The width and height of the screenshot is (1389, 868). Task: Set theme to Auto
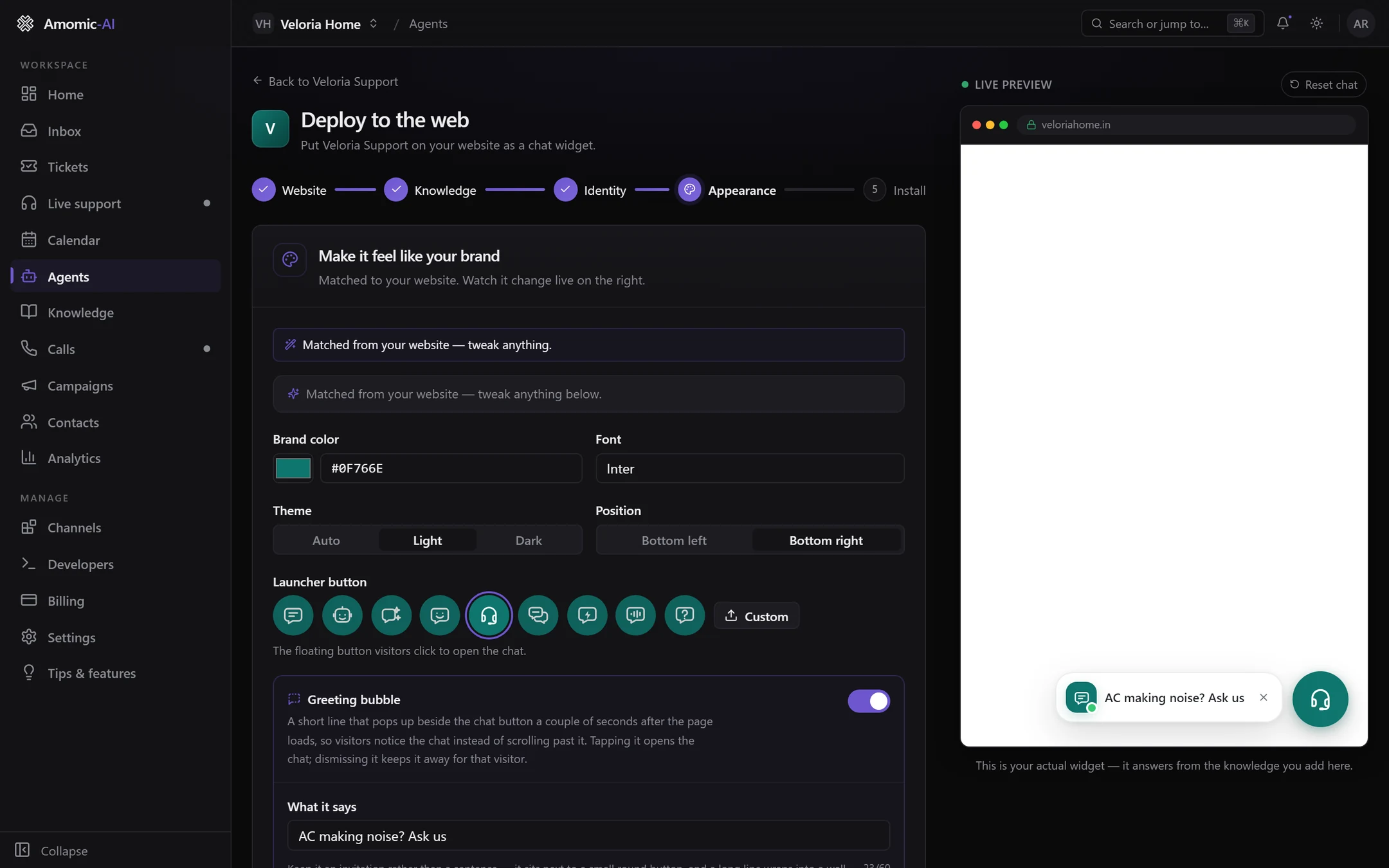[x=326, y=540]
